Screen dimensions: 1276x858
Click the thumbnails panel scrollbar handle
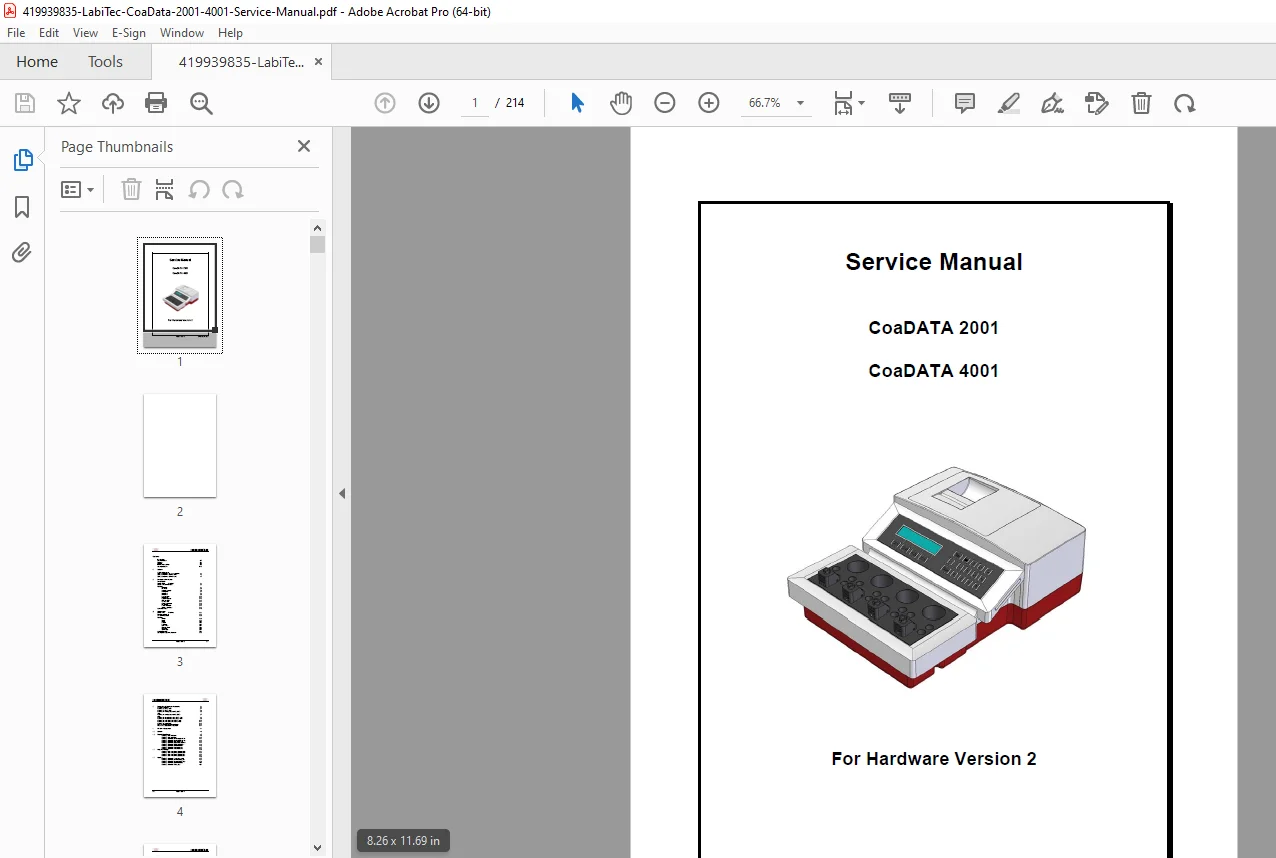(x=318, y=245)
